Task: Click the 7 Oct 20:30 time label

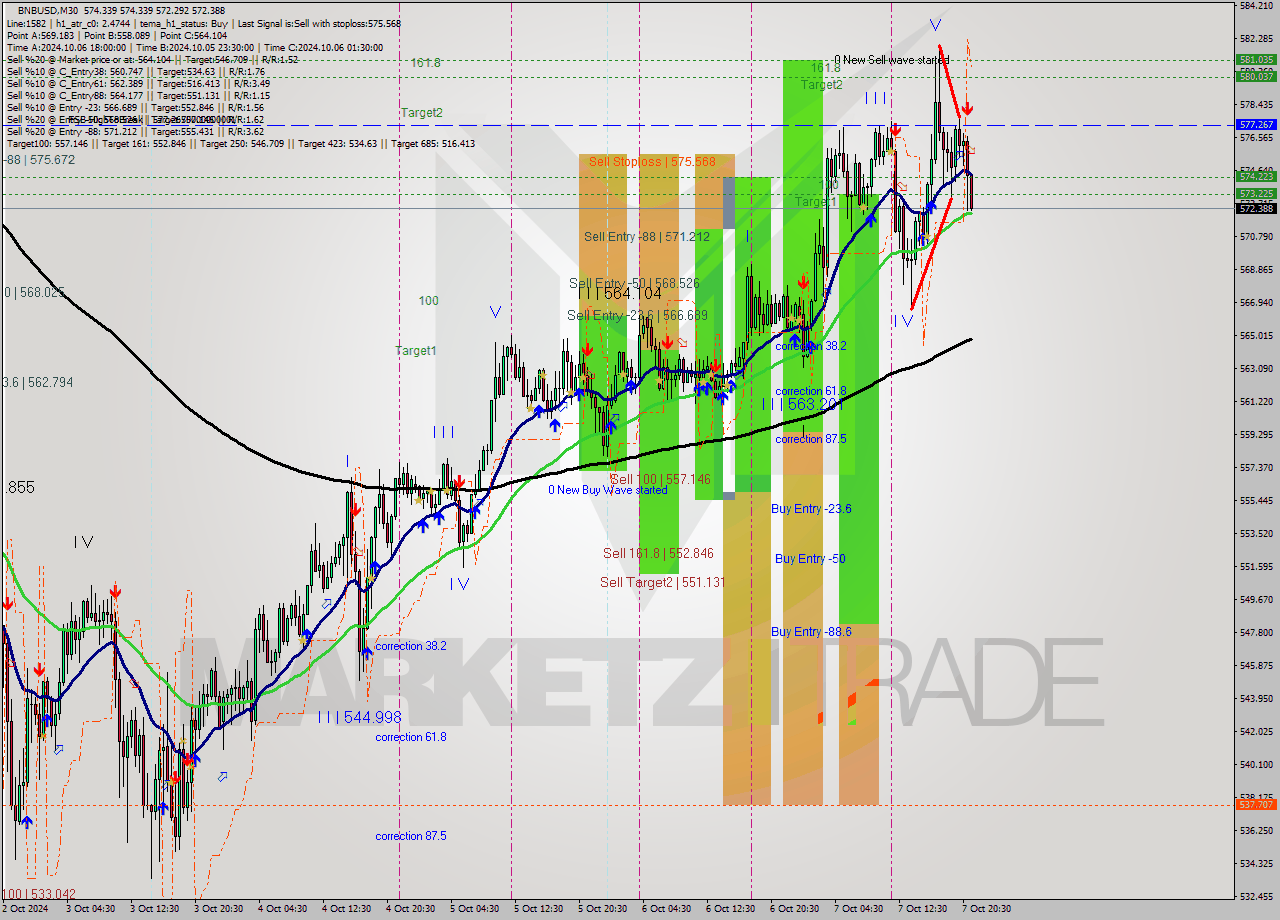Action: point(985,909)
